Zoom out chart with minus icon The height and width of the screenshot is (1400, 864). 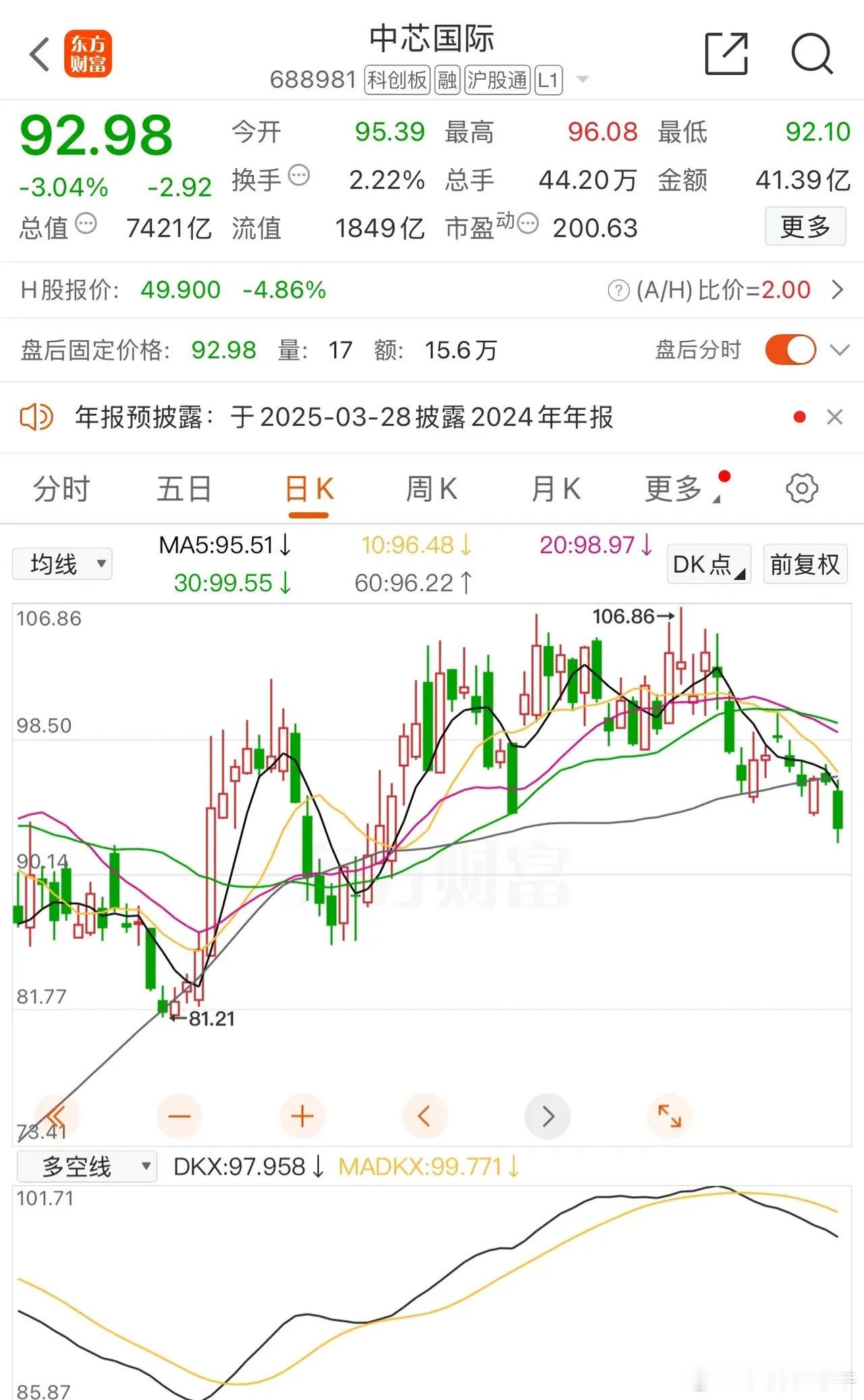click(x=180, y=1116)
